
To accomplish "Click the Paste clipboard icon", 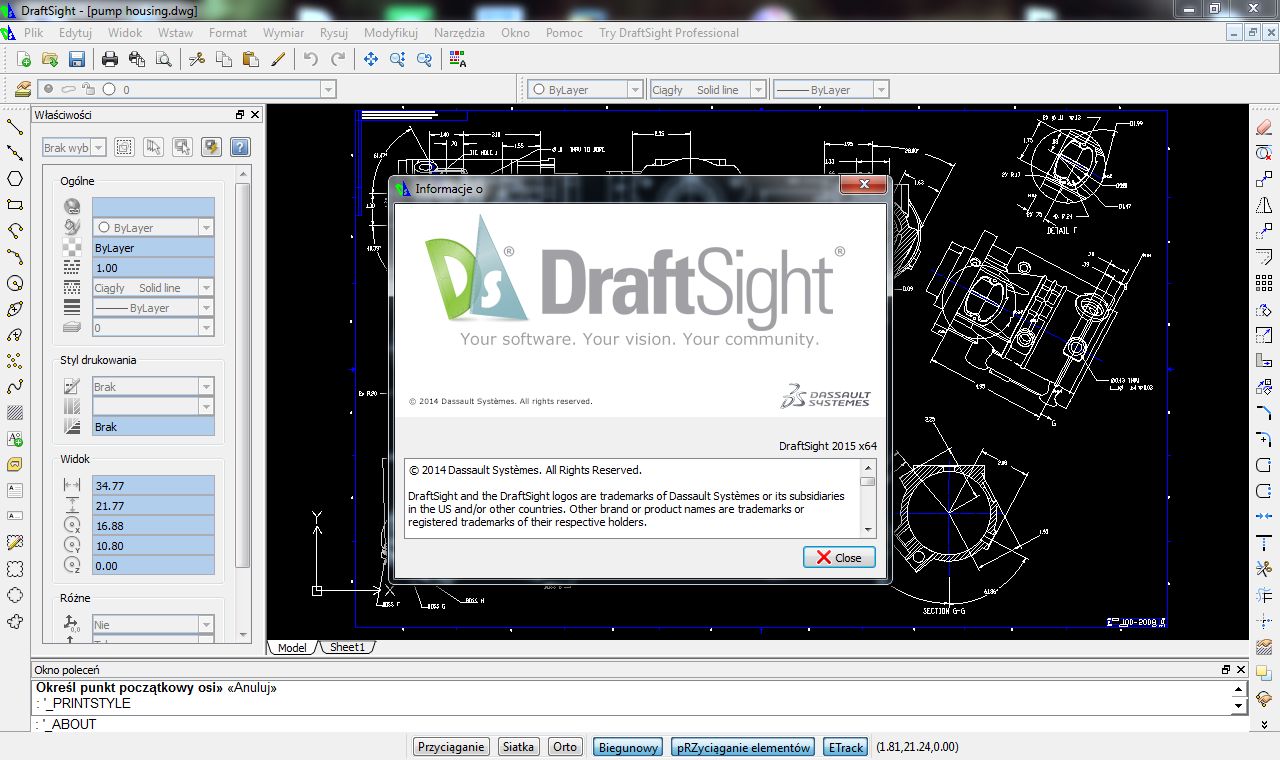I will 251,59.
